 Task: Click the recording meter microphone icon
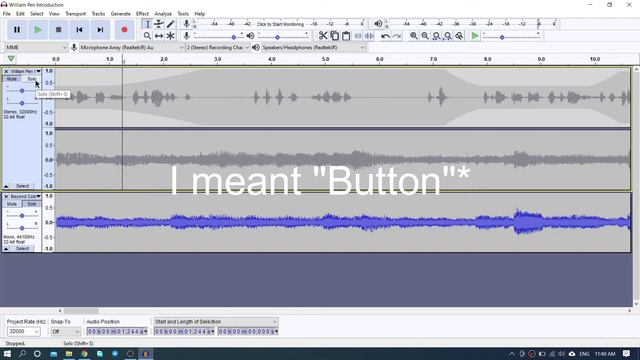click(x=186, y=24)
